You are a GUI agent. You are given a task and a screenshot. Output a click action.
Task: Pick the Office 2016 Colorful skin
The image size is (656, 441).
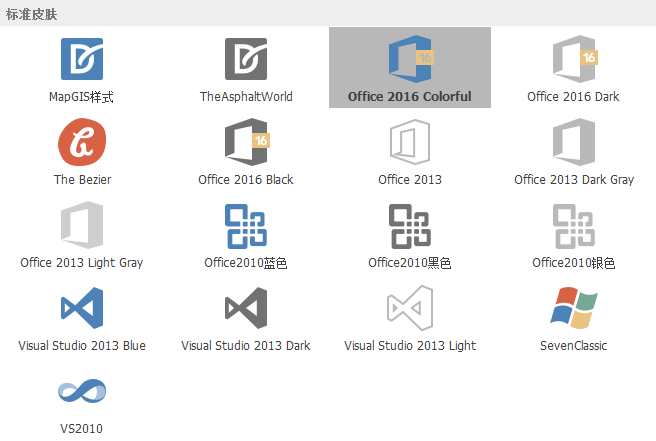click(409, 59)
